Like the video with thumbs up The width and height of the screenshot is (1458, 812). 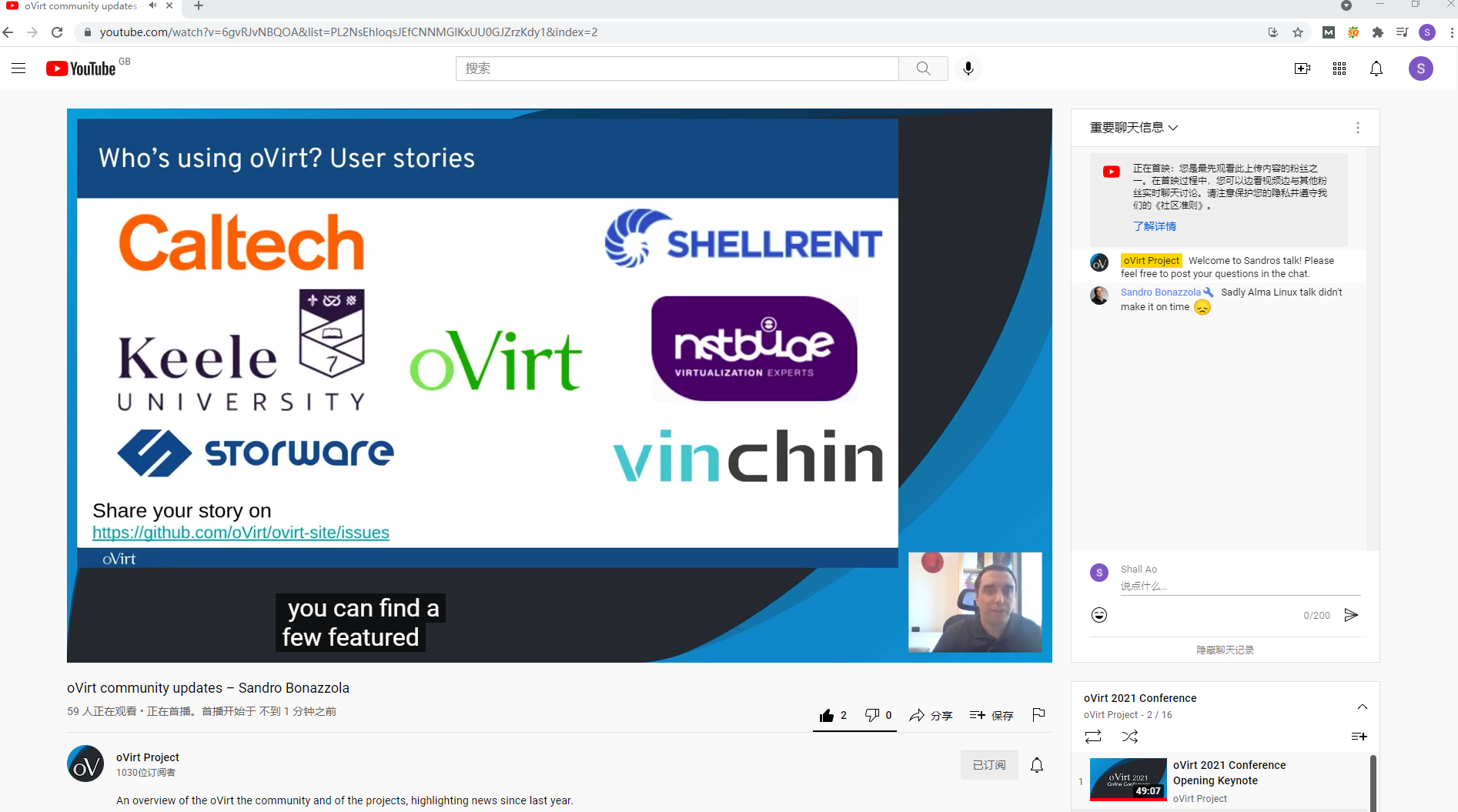(834, 715)
